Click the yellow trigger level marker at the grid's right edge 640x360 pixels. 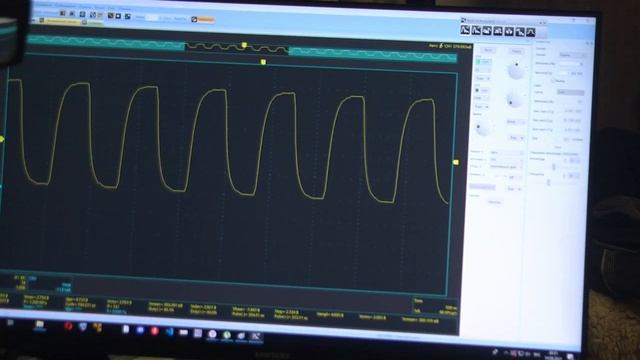click(456, 162)
